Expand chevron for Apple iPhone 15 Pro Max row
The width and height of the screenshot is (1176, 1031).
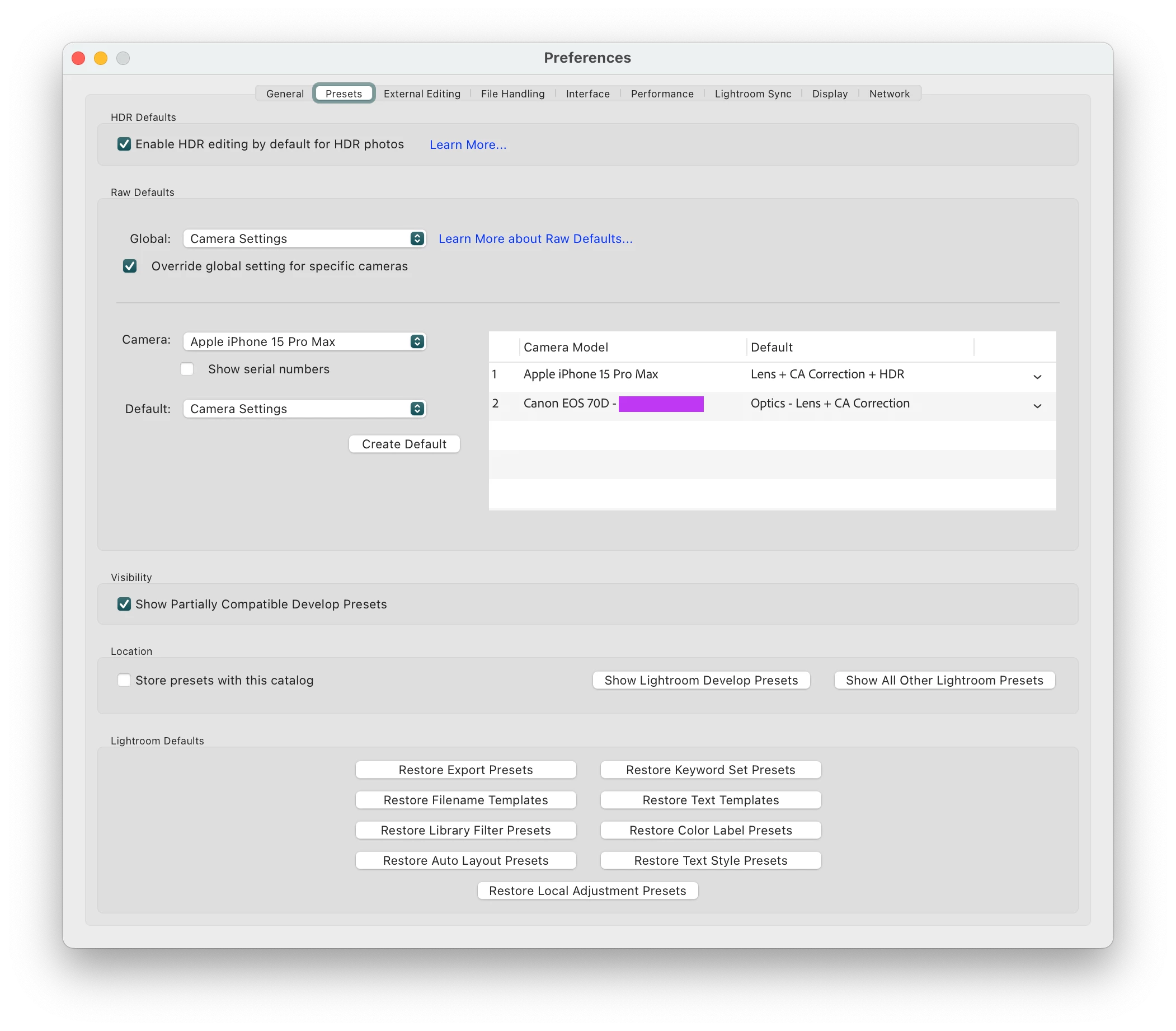(1037, 377)
